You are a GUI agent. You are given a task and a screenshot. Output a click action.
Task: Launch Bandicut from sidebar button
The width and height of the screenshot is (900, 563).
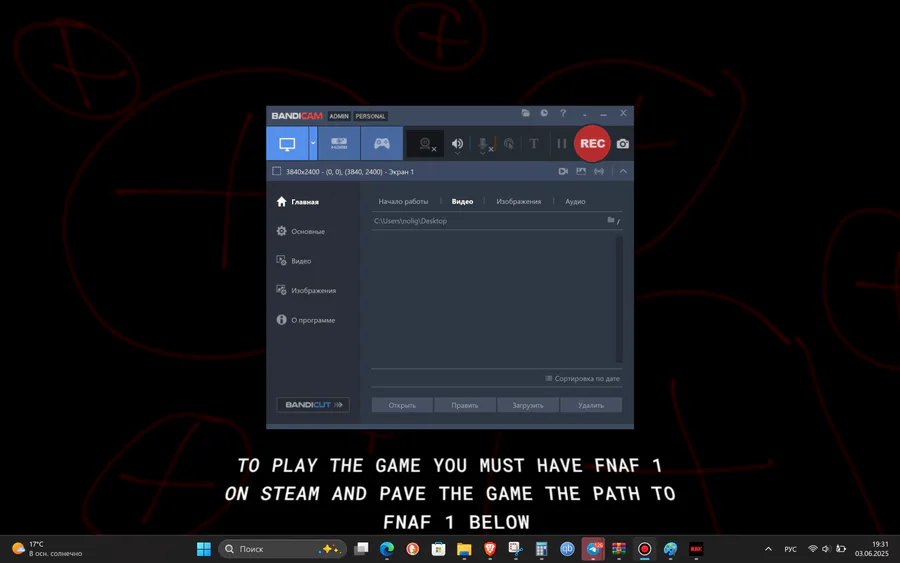pos(313,405)
